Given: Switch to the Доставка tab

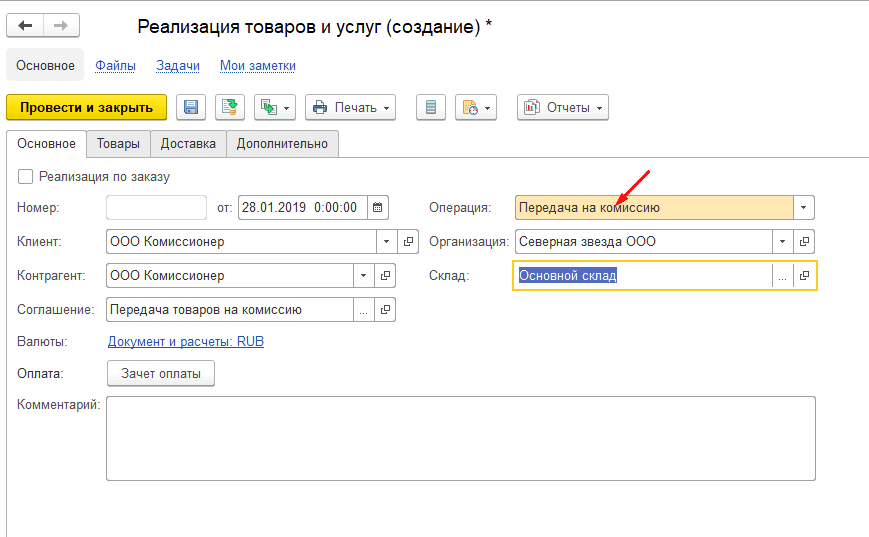Looking at the screenshot, I should point(188,144).
